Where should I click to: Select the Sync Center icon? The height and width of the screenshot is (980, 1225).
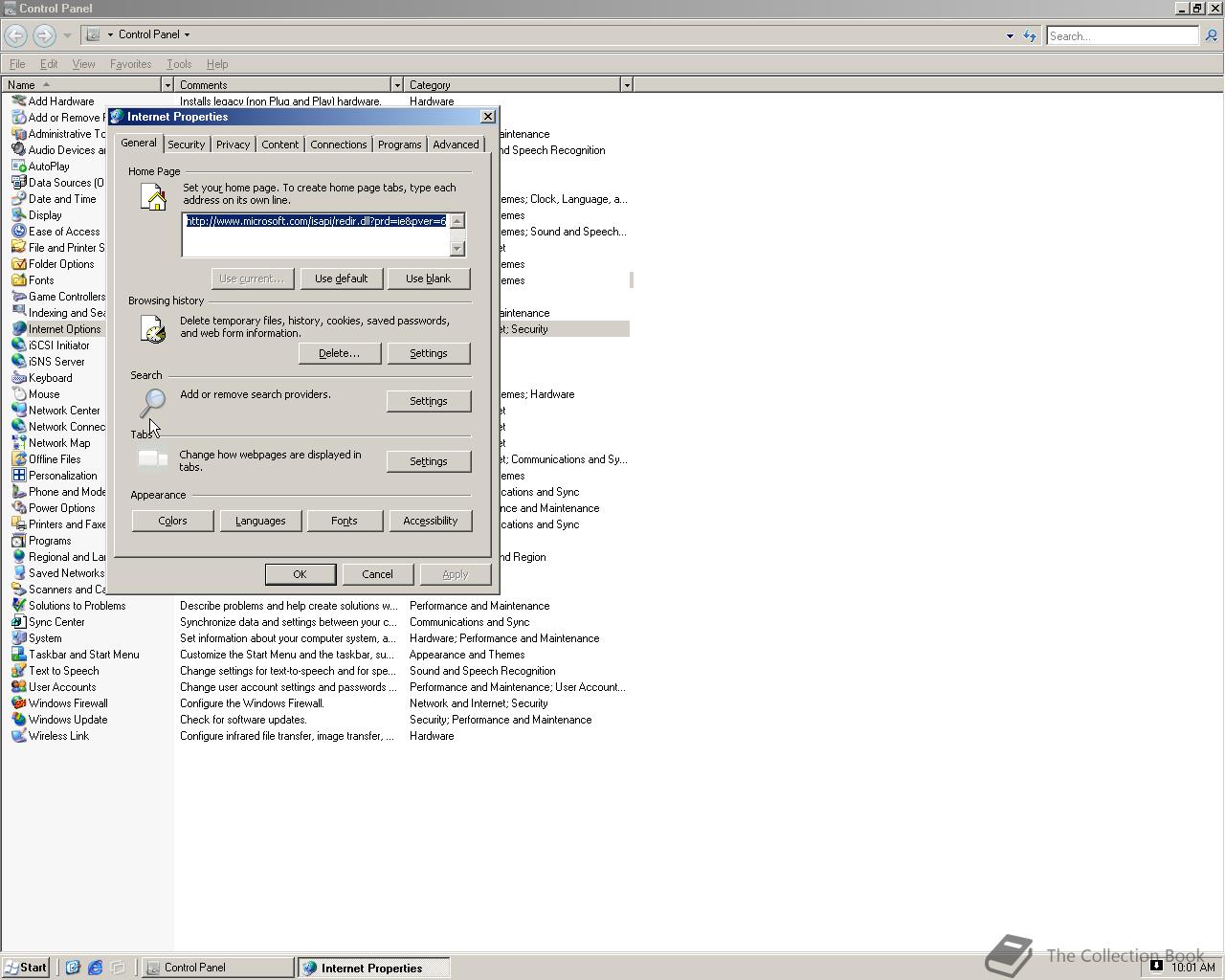coord(18,622)
